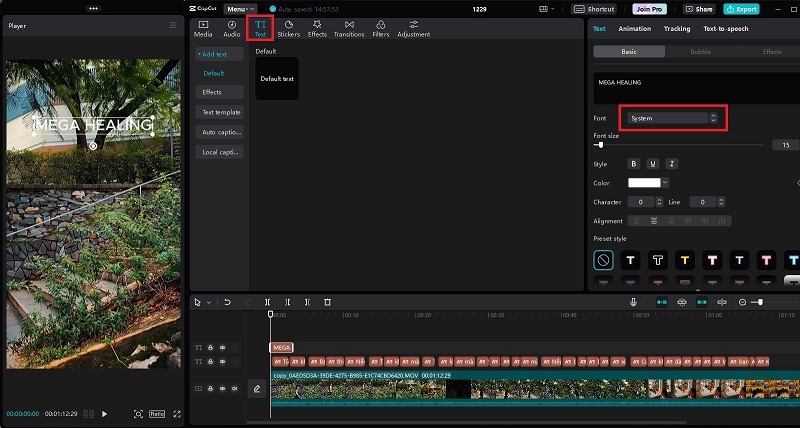The image size is (800, 428).
Task: Open the Stickers panel
Action: pyautogui.click(x=288, y=27)
